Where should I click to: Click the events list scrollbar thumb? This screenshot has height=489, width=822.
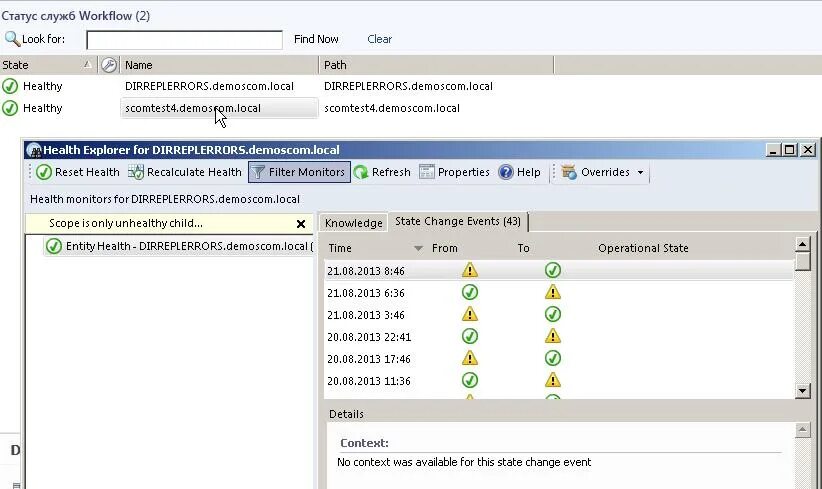point(803,261)
